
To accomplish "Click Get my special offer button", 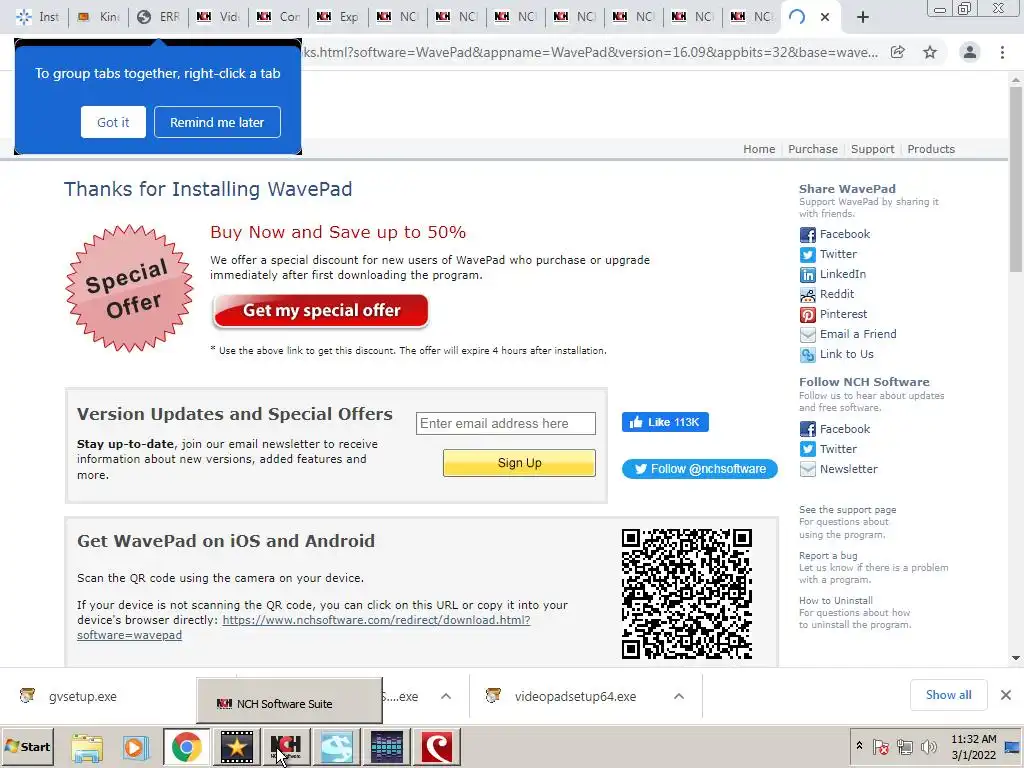I will point(321,311).
